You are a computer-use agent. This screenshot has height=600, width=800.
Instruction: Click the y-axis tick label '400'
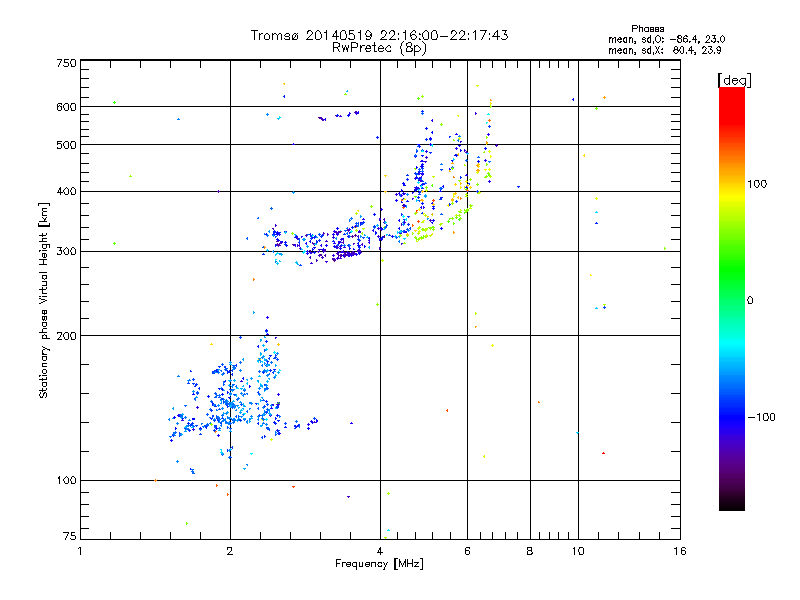click(66, 192)
